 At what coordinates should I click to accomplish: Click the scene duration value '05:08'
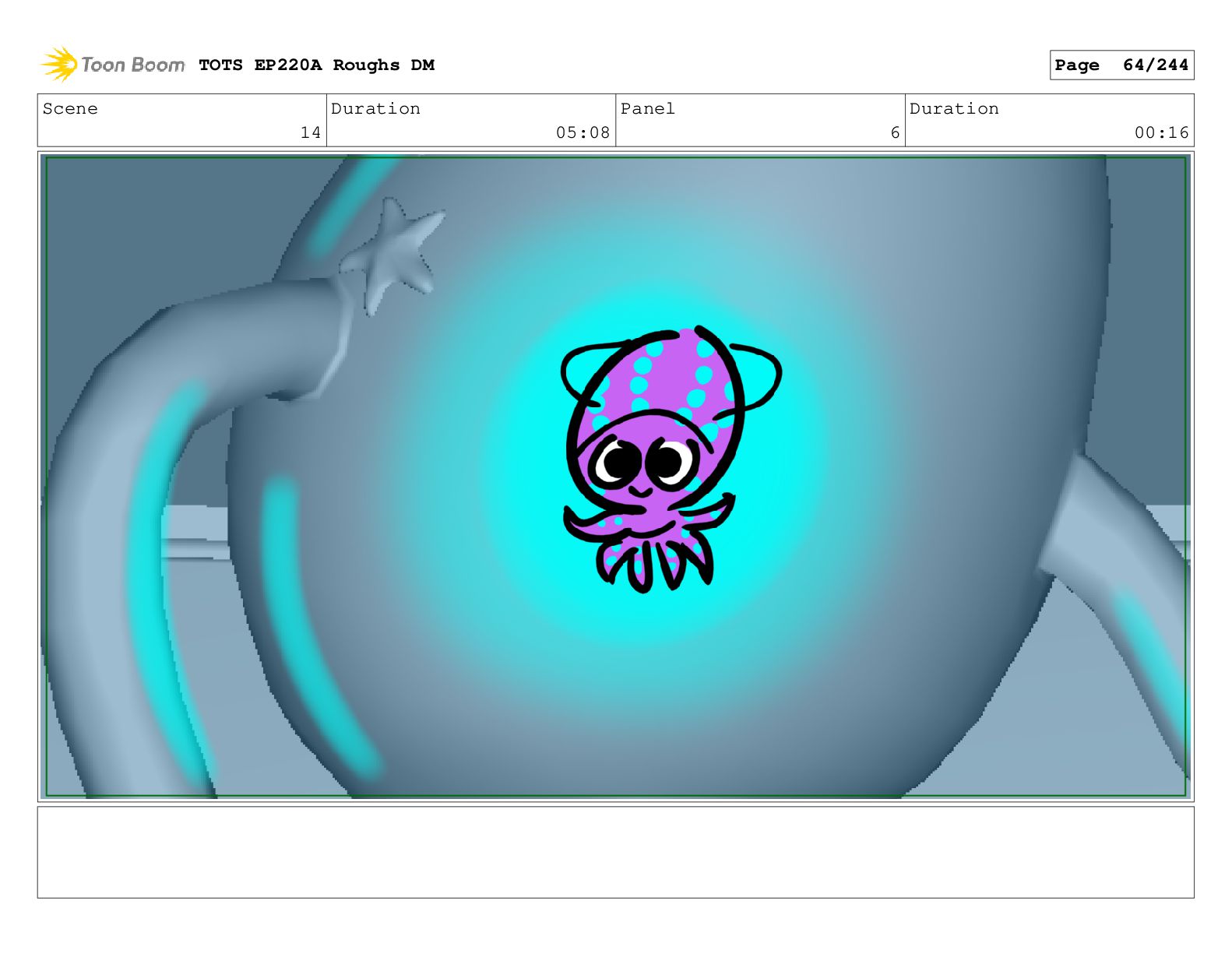pyautogui.click(x=583, y=133)
